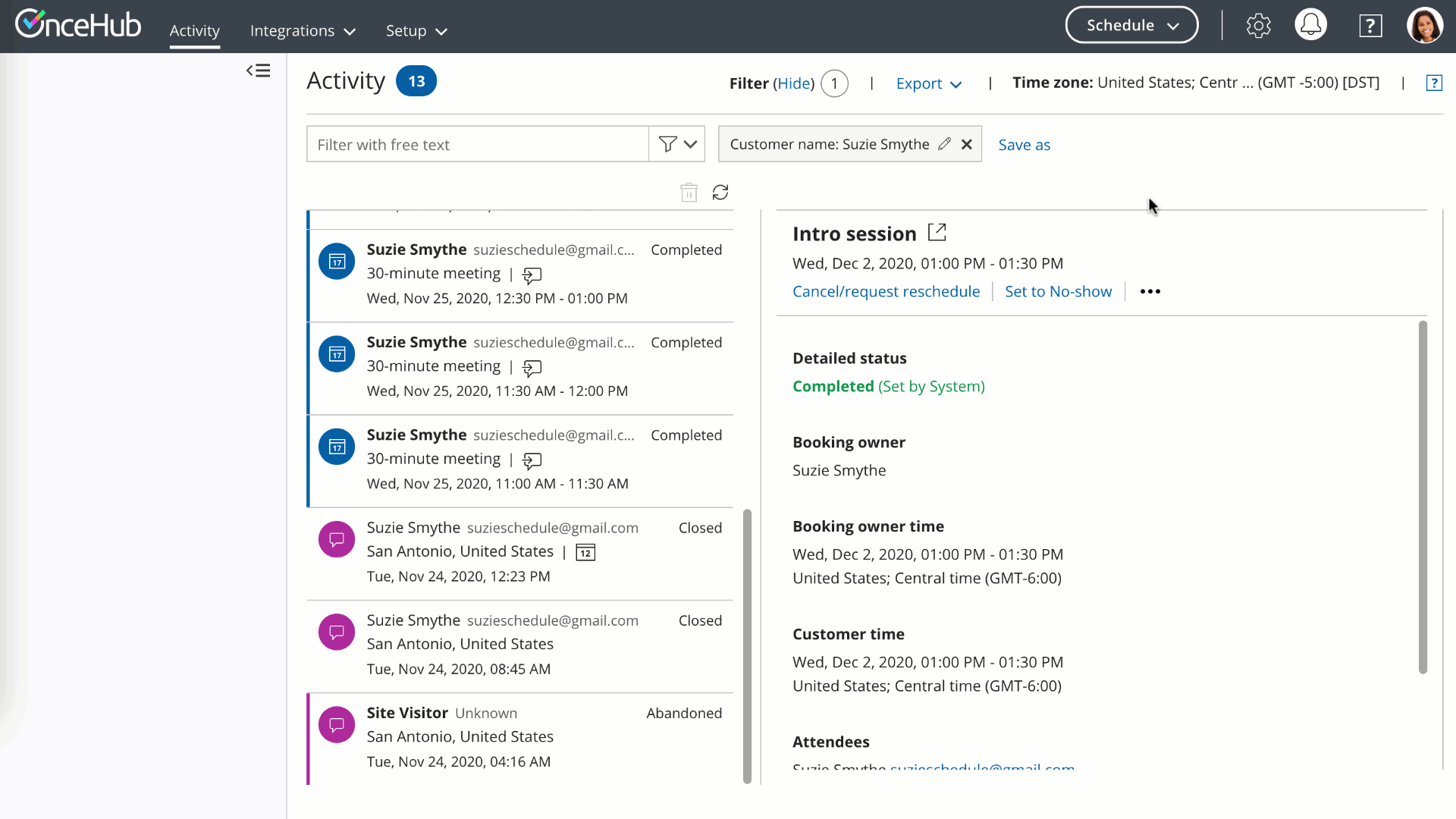Open notifications bell
The width and height of the screenshot is (1456, 819).
pyautogui.click(x=1310, y=26)
